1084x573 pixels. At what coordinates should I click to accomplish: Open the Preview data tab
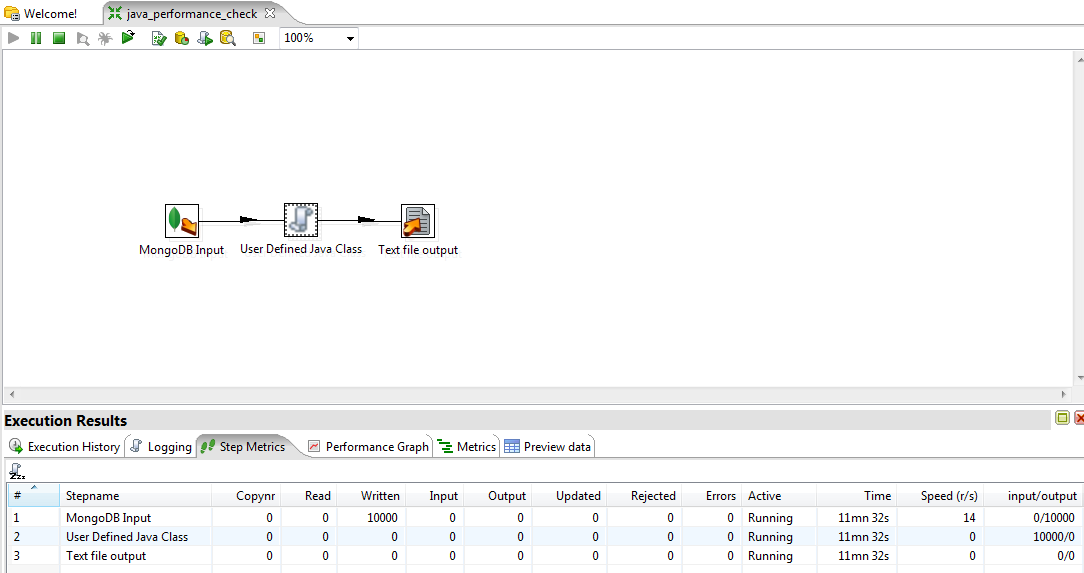pyautogui.click(x=548, y=447)
